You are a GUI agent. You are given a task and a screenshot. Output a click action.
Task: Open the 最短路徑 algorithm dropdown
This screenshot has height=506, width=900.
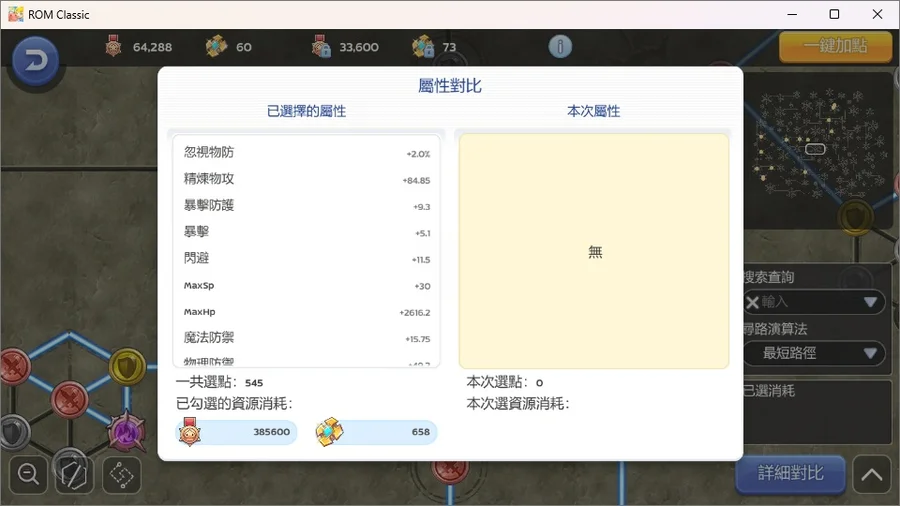pos(869,353)
